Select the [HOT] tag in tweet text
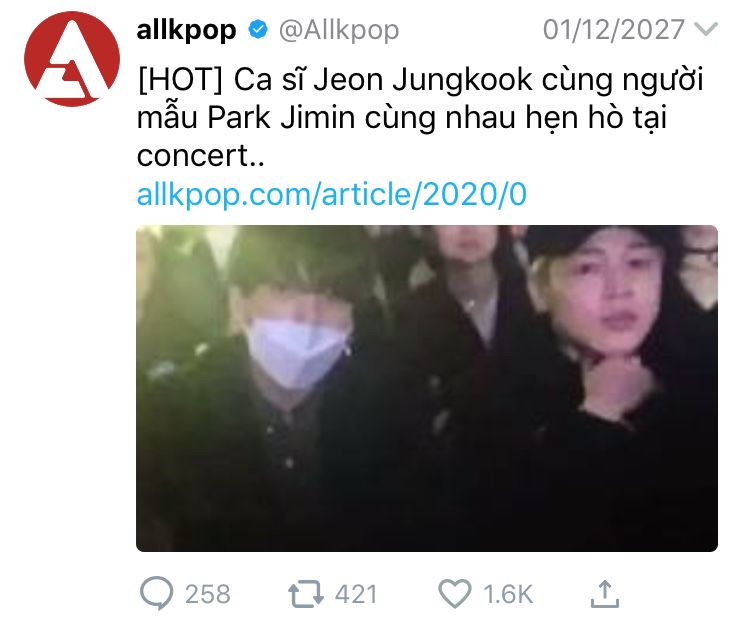 180,80
